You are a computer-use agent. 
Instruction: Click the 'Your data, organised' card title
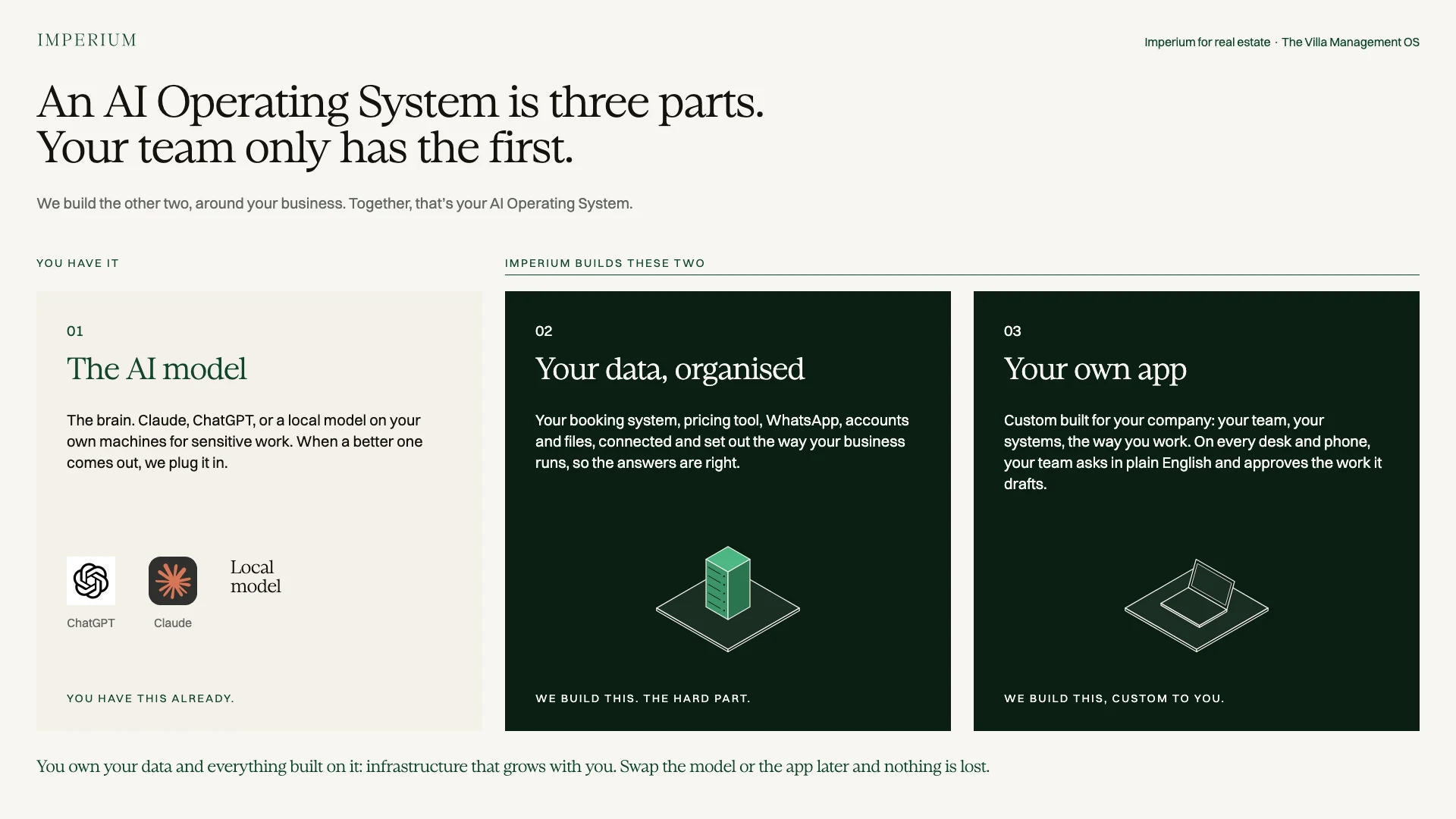coord(670,369)
